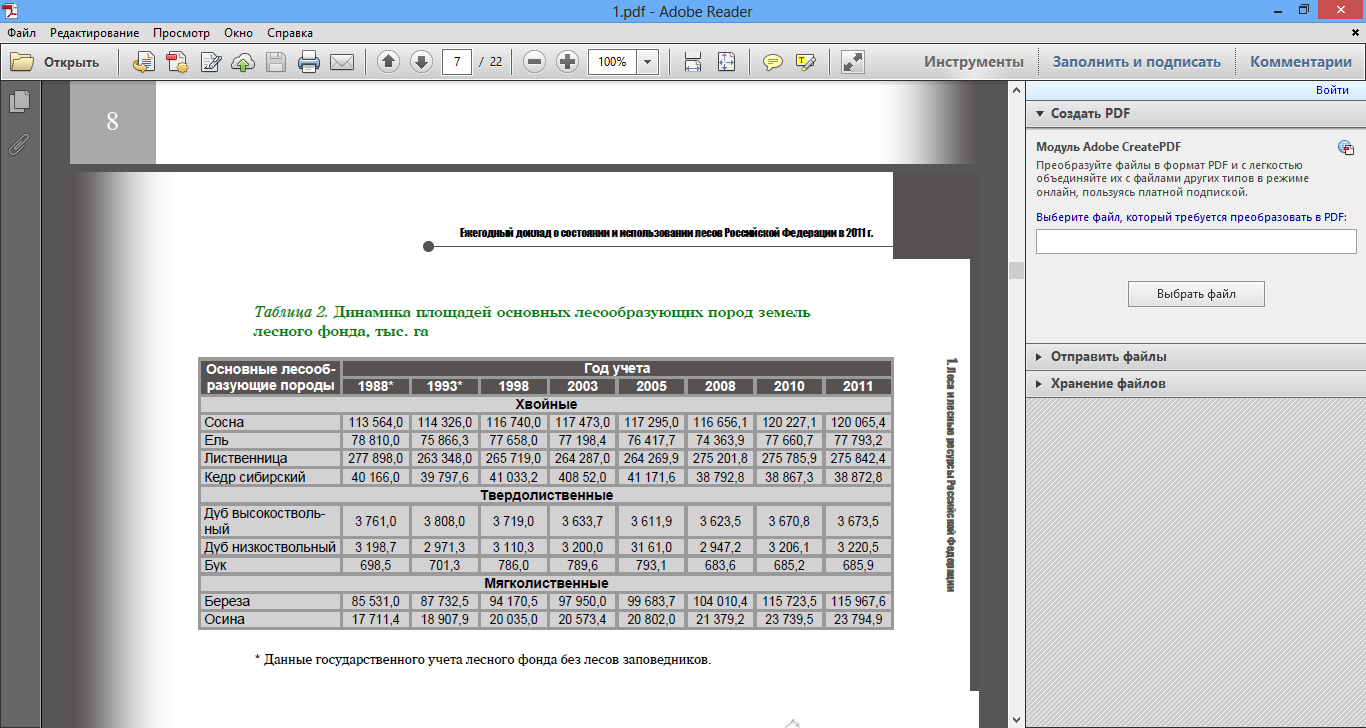Screen dimensions: 1366x728
Task: Click the Сосна row label
Action: click(x=224, y=422)
